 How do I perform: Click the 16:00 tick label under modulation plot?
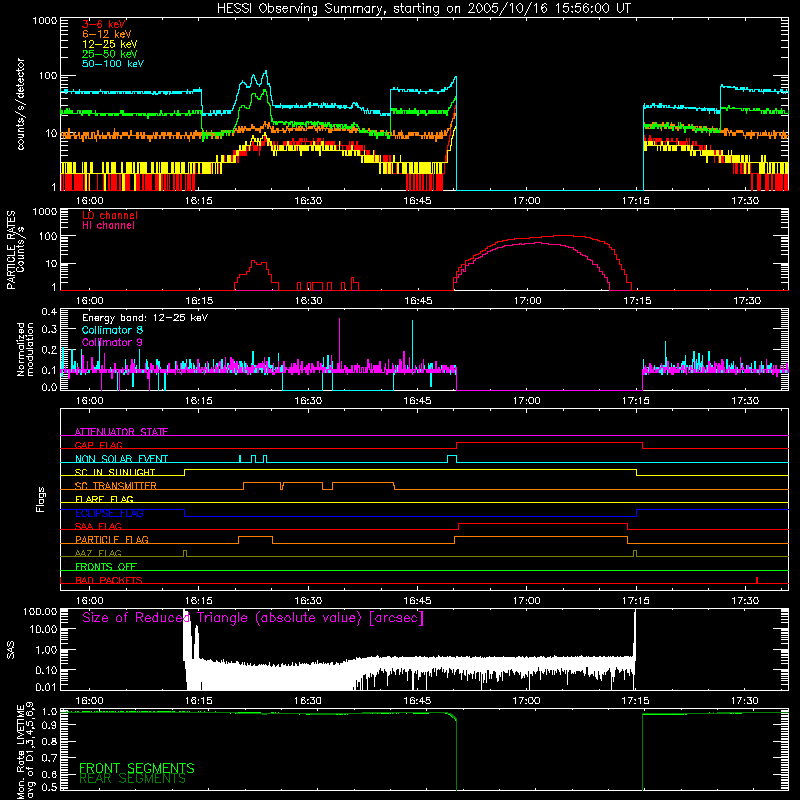click(89, 401)
